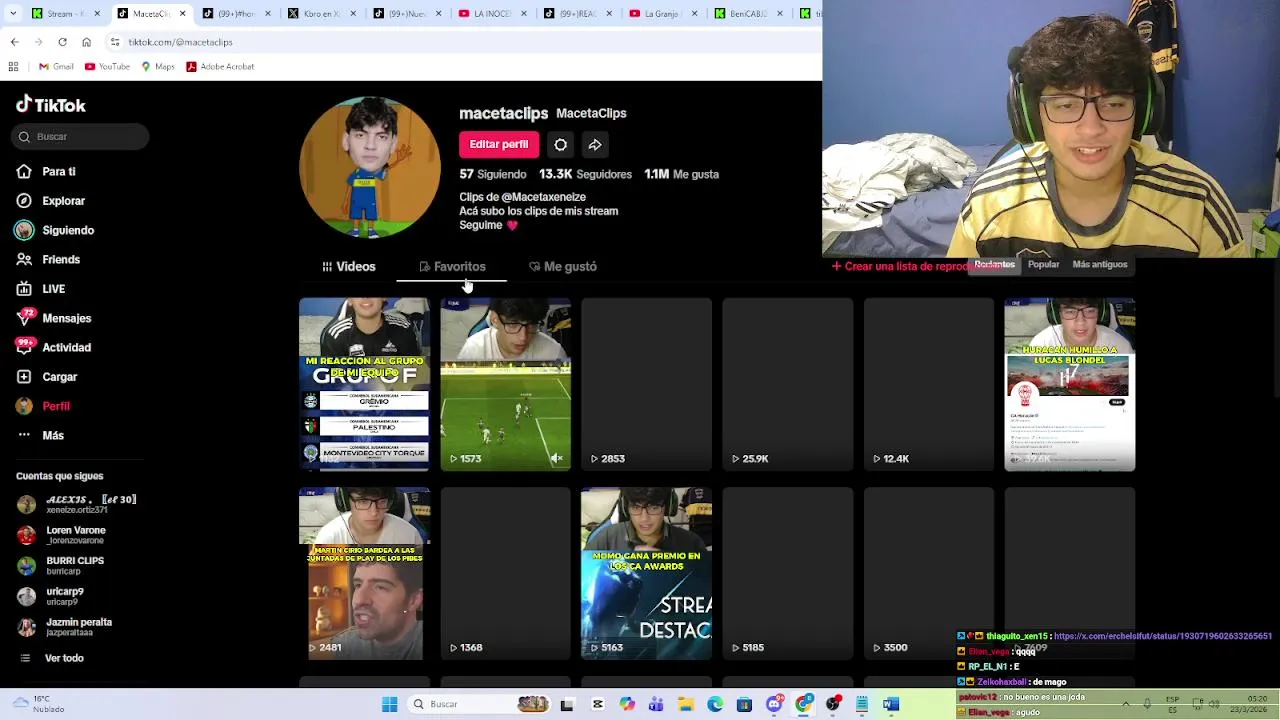
Task: Open Microsoft Edge from the taskbar
Action: (715, 704)
